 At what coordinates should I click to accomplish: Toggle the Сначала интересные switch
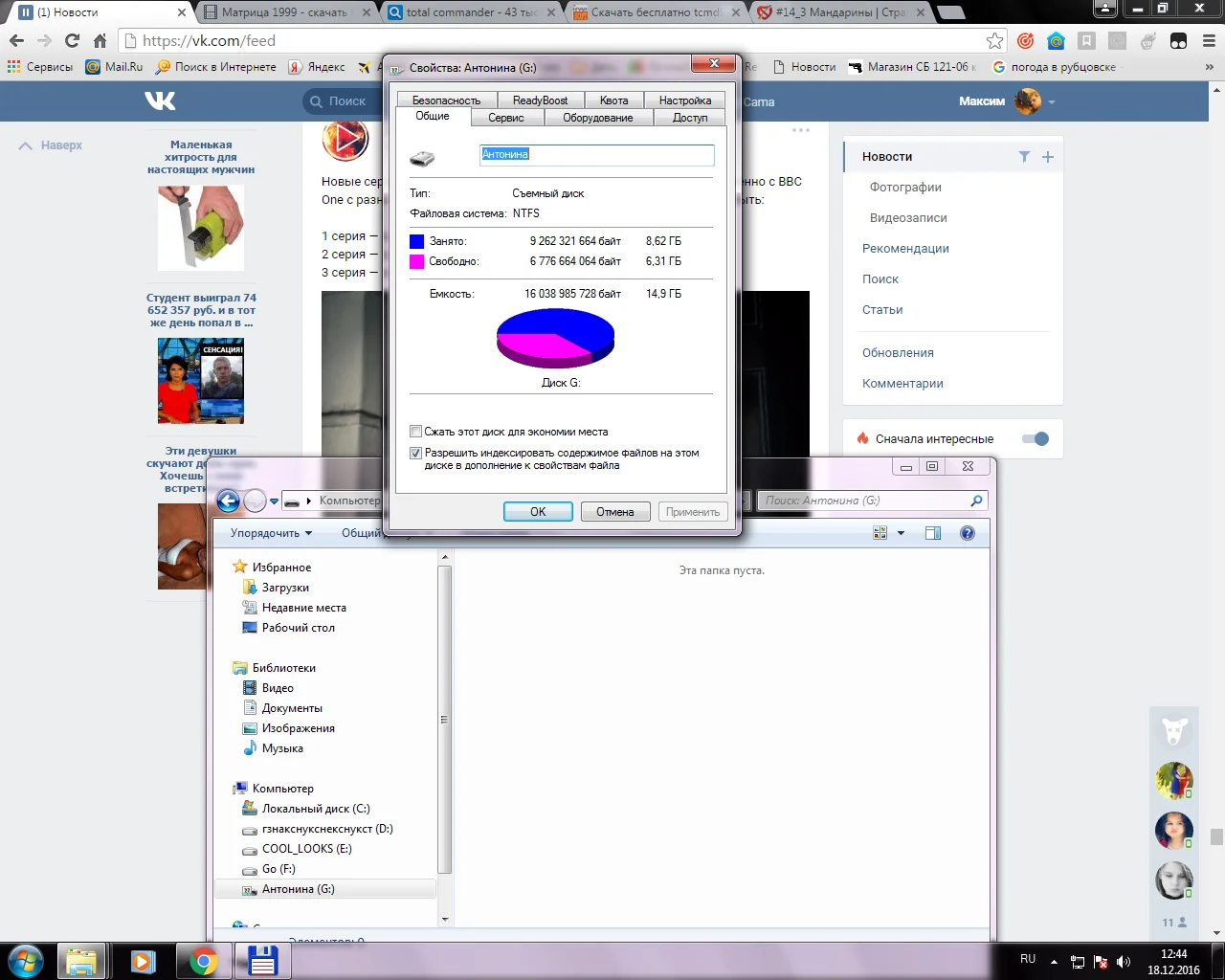(1036, 438)
